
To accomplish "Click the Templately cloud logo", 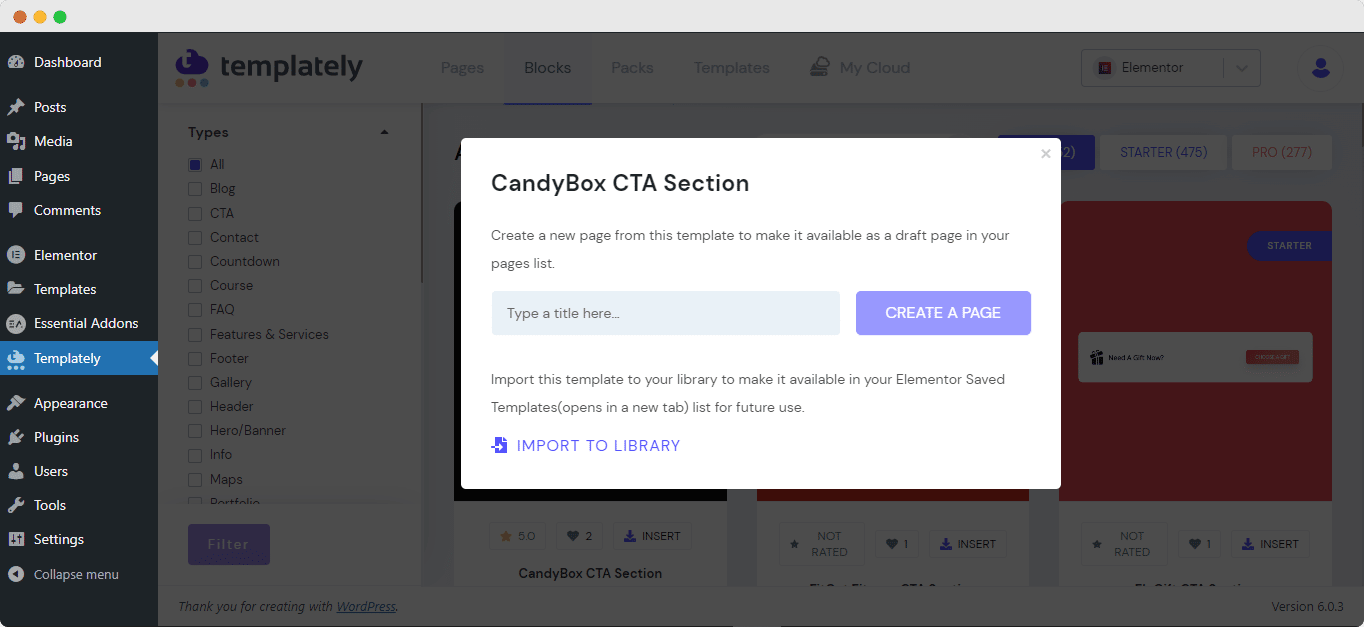I will [x=192, y=68].
